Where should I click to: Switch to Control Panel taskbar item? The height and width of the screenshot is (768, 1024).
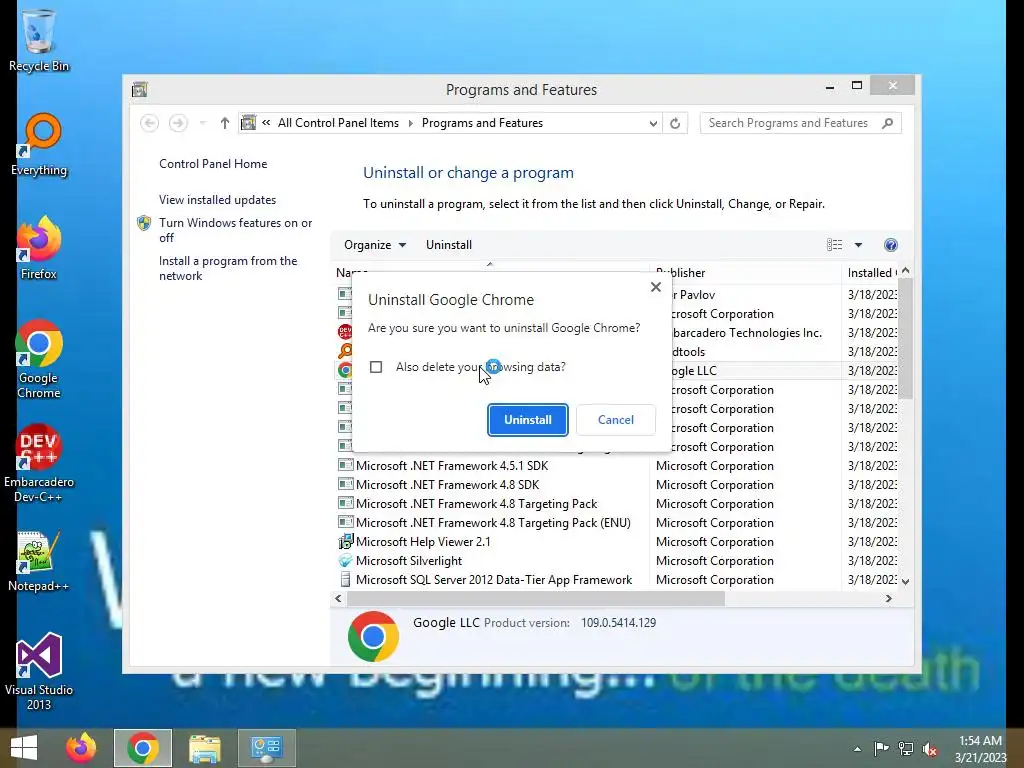(266, 748)
